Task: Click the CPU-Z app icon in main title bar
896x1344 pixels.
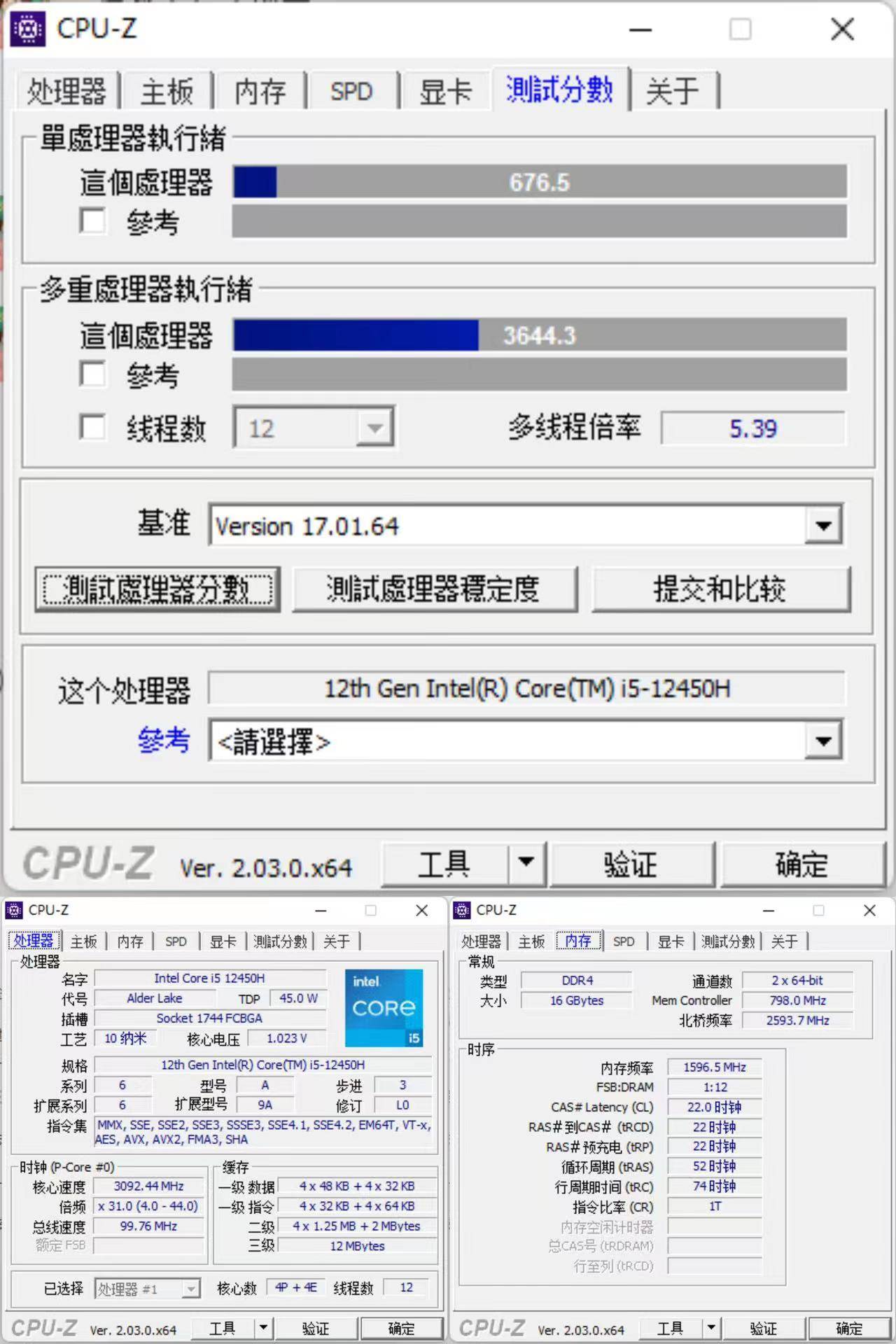Action: [x=29, y=29]
